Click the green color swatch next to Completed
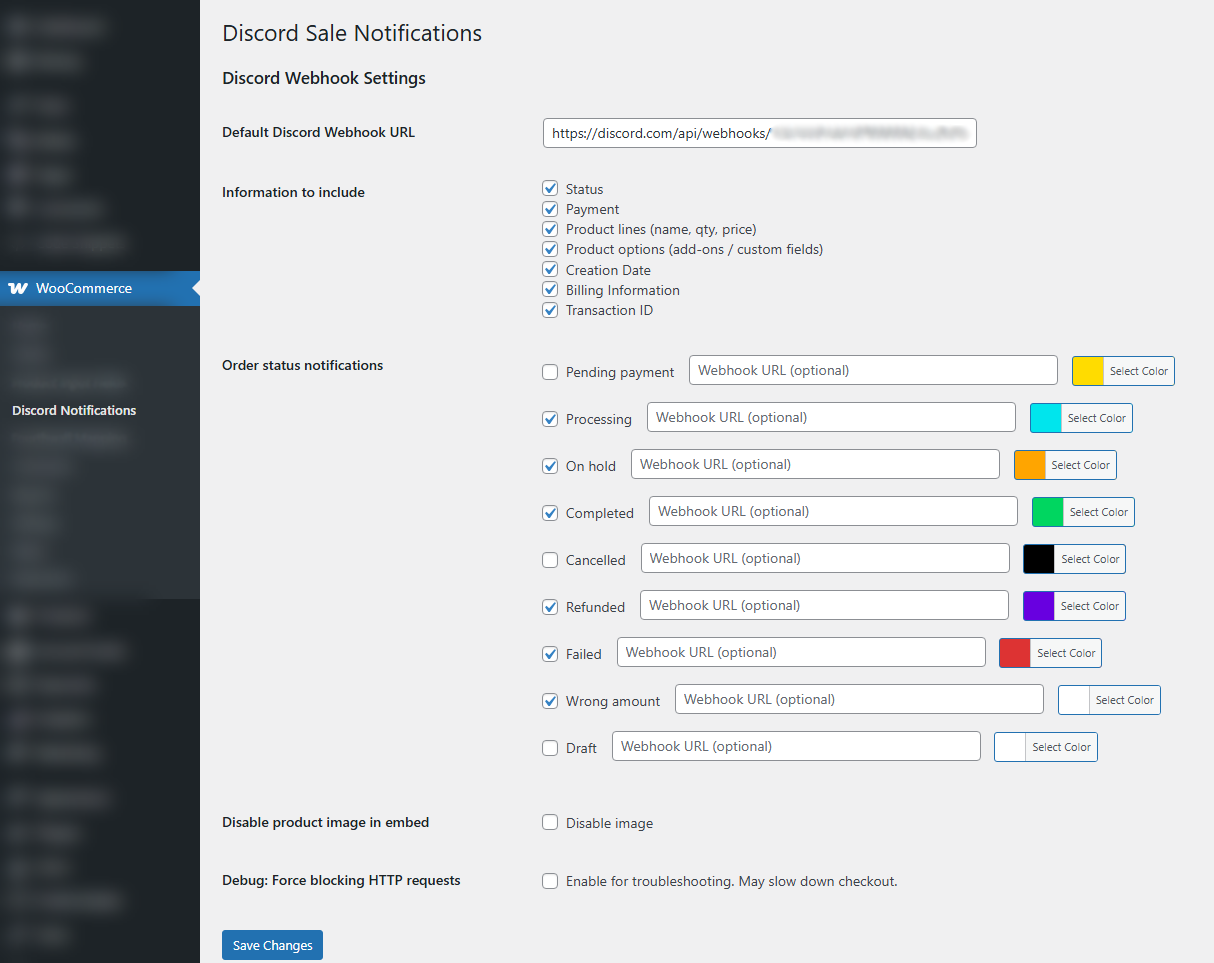This screenshot has height=963, width=1214. (1046, 511)
